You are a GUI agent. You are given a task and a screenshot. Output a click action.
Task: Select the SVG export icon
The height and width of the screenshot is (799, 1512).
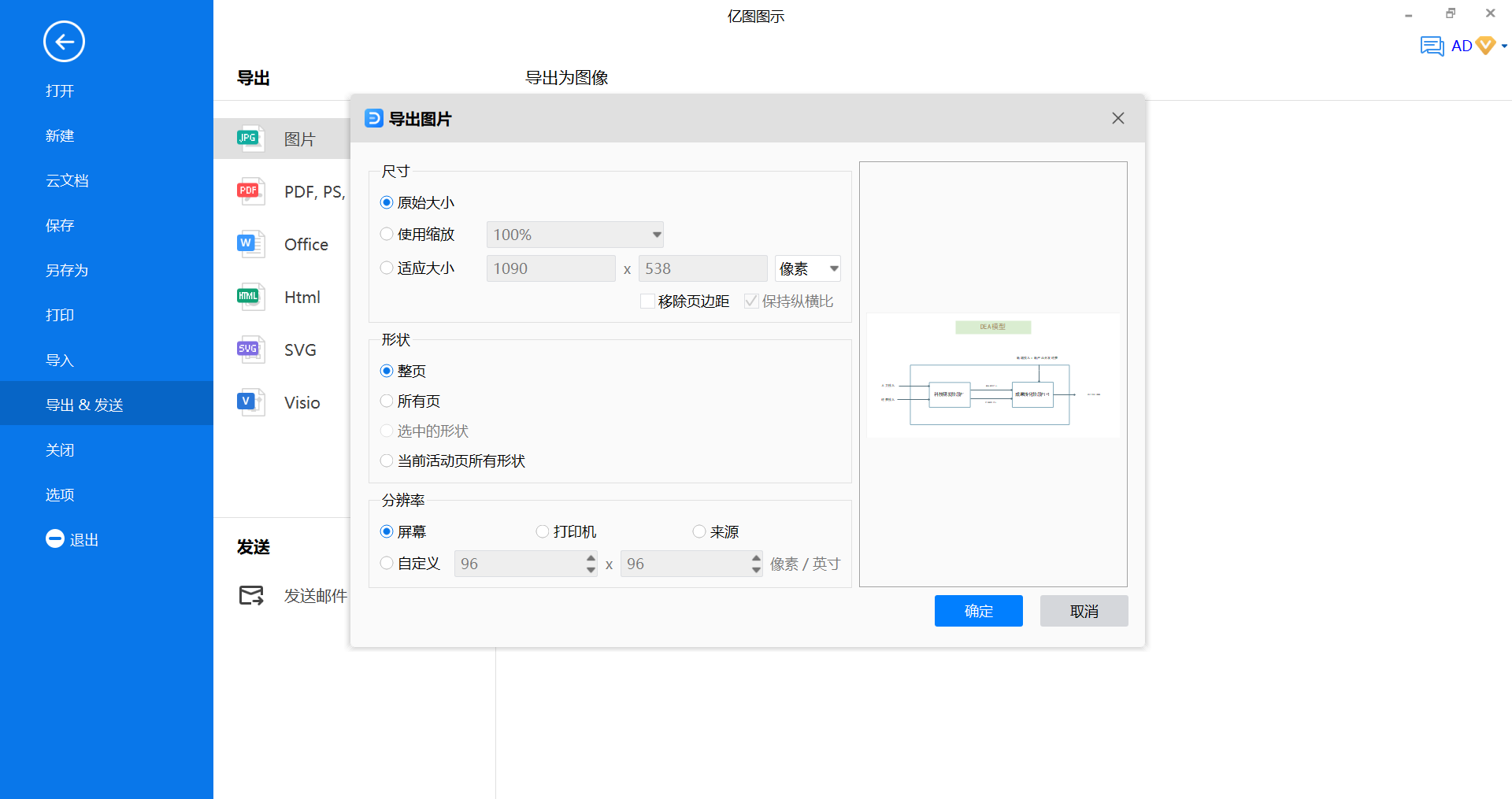[250, 350]
